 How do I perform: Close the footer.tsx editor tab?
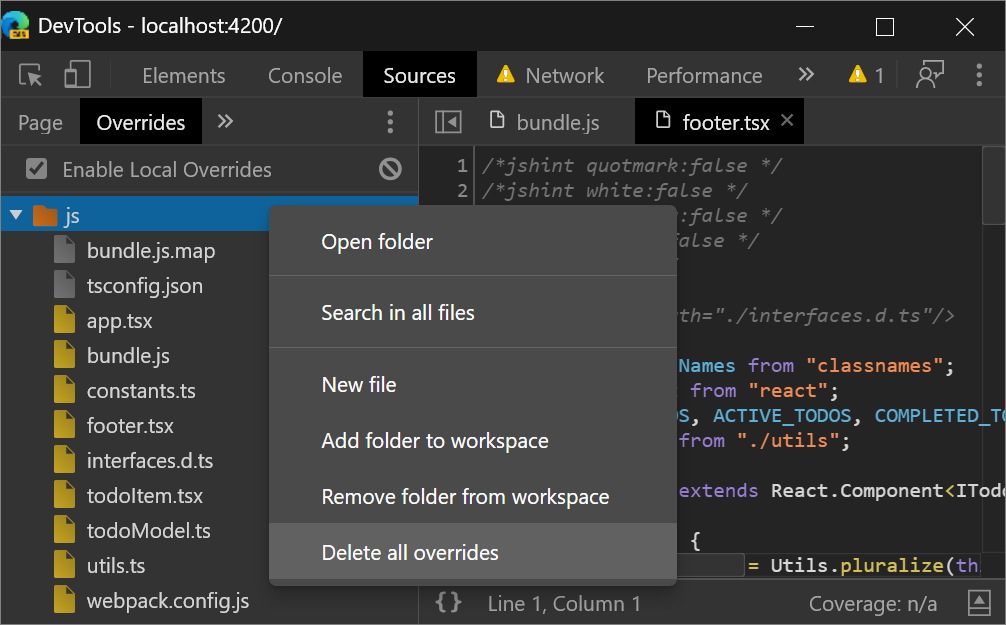787,120
